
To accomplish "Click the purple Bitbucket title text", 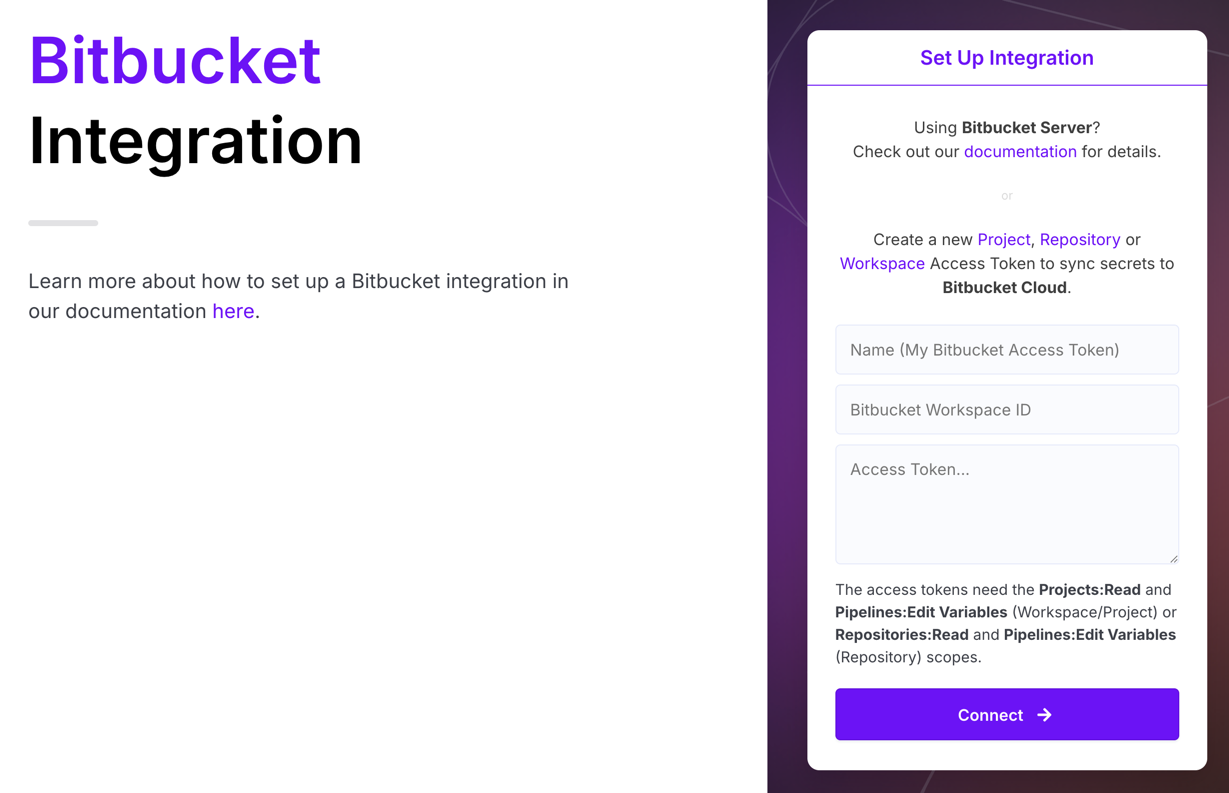I will click(175, 60).
